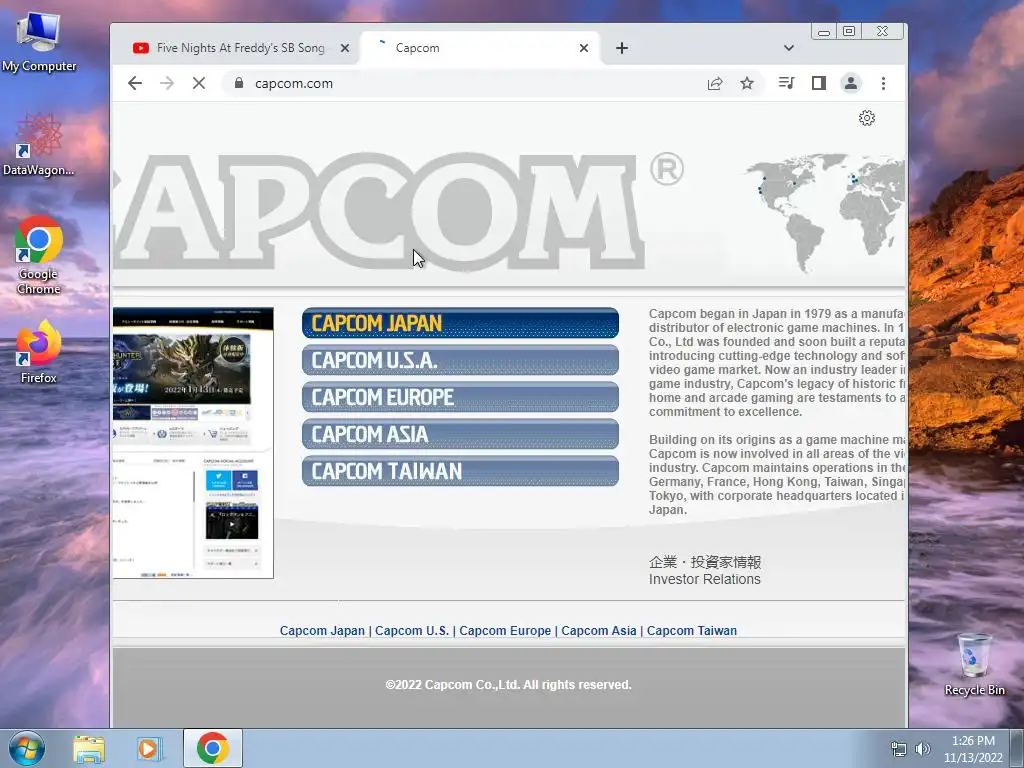Open the Capcom Asia footer link
The image size is (1024, 768).
[599, 631]
